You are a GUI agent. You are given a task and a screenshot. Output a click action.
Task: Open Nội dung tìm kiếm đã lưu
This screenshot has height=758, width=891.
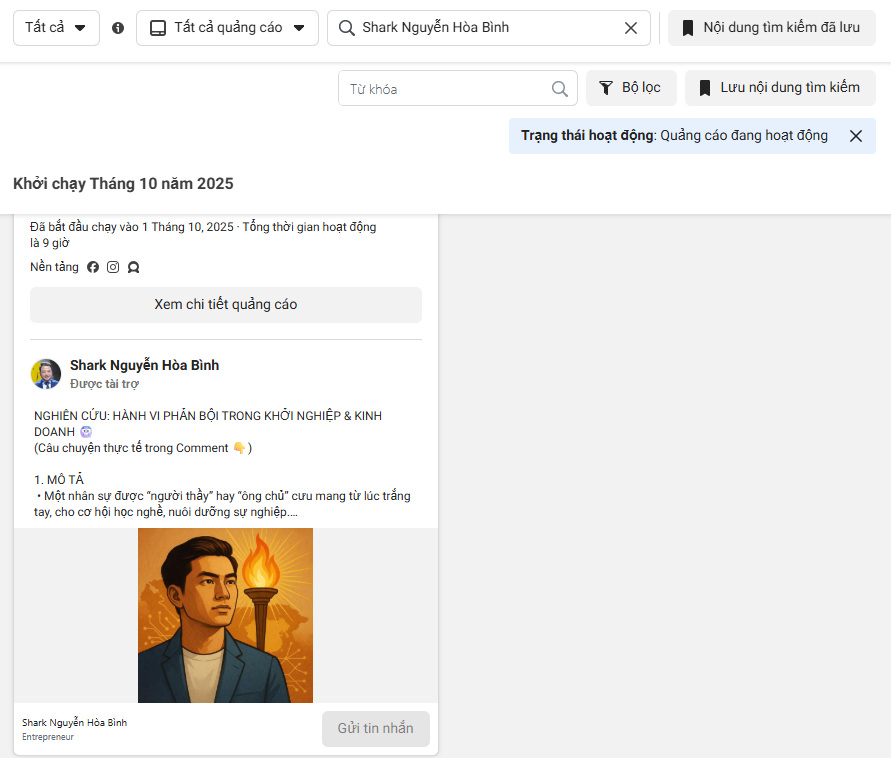point(771,28)
